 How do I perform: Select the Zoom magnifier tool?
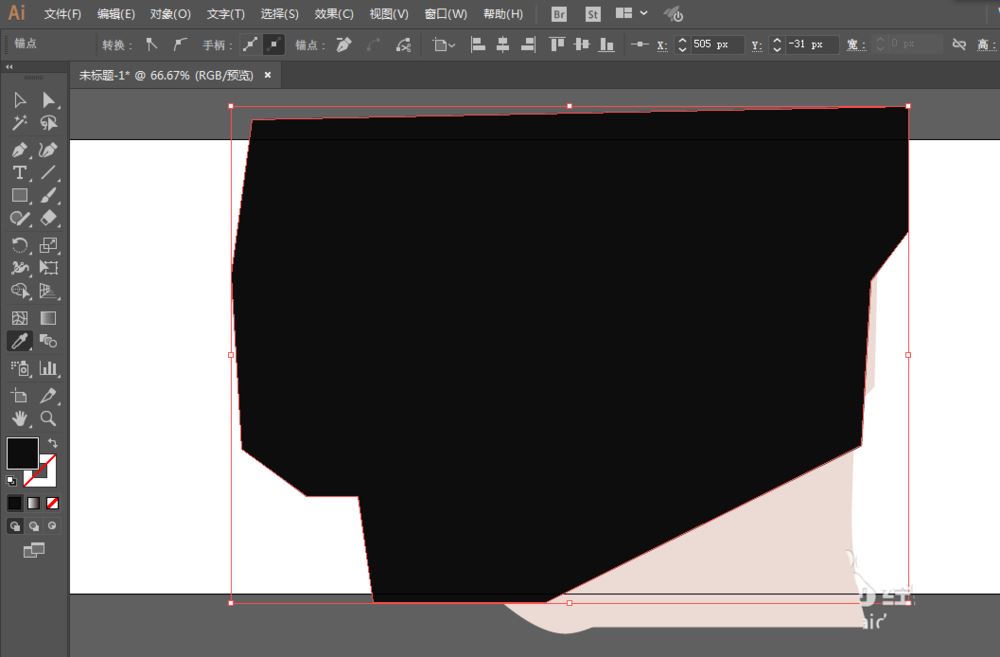click(x=48, y=419)
